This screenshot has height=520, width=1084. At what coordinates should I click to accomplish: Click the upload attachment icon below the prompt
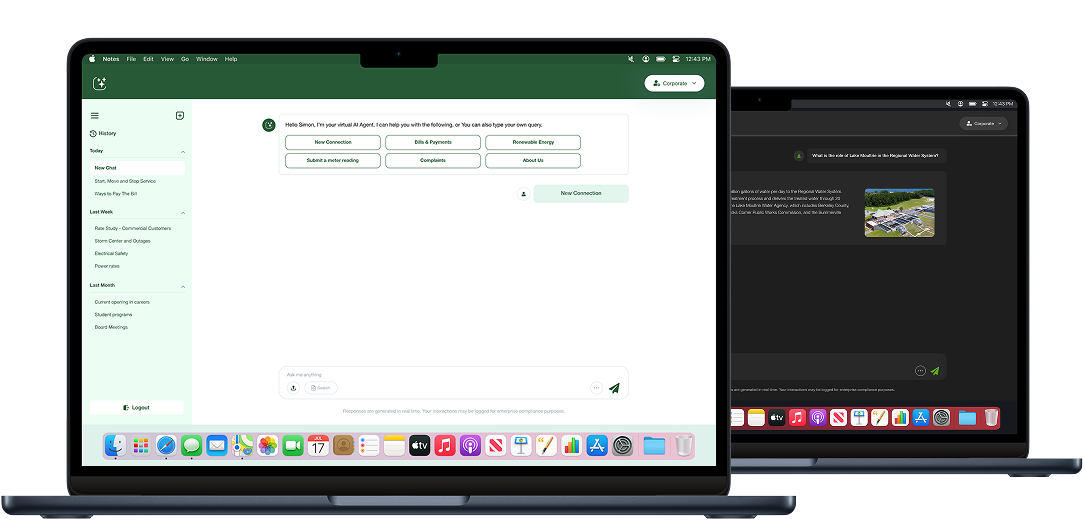coord(293,387)
